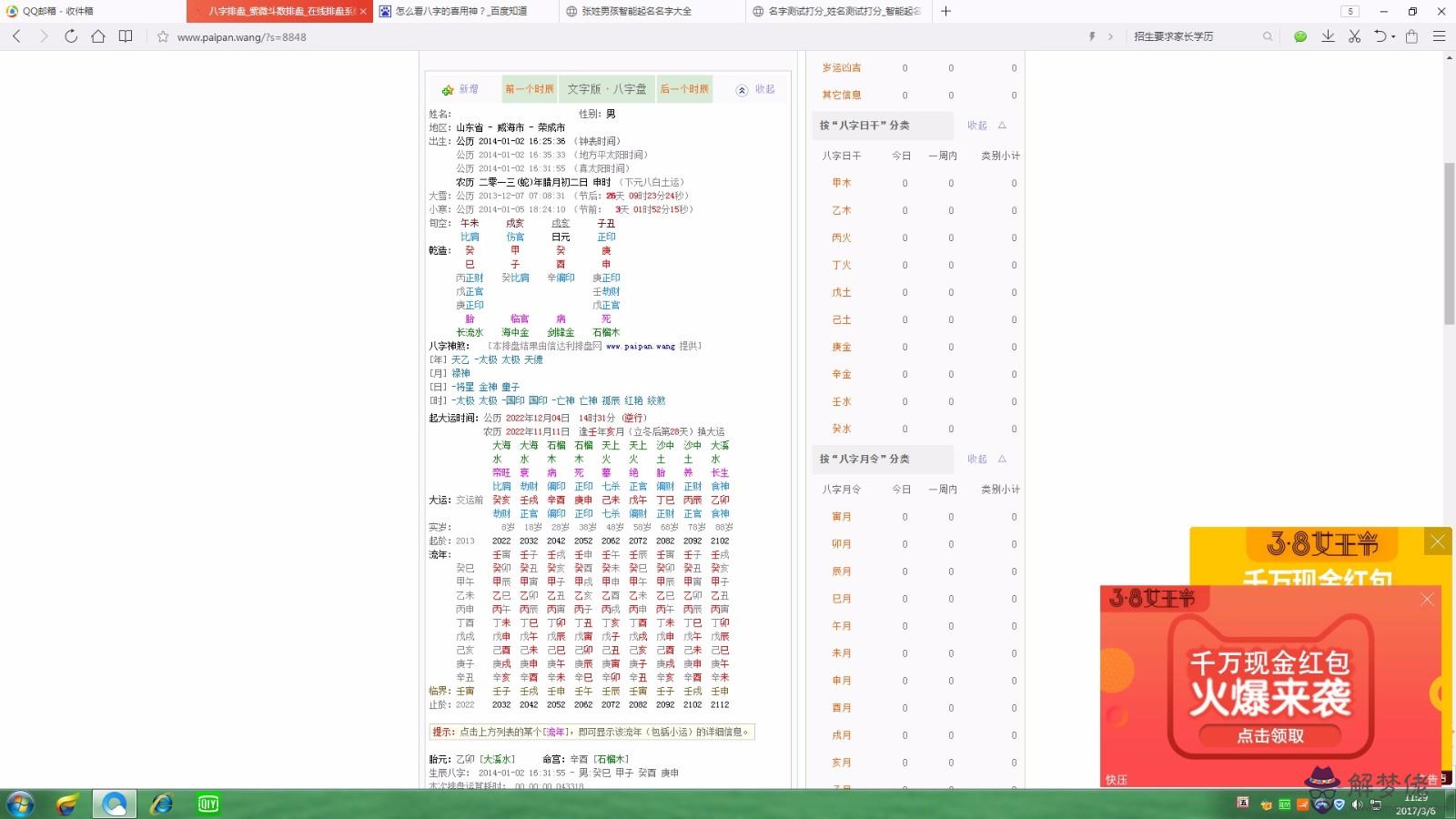The image size is (1456, 819).
Task: Click the 后一个时辰 button
Action: 684,89
